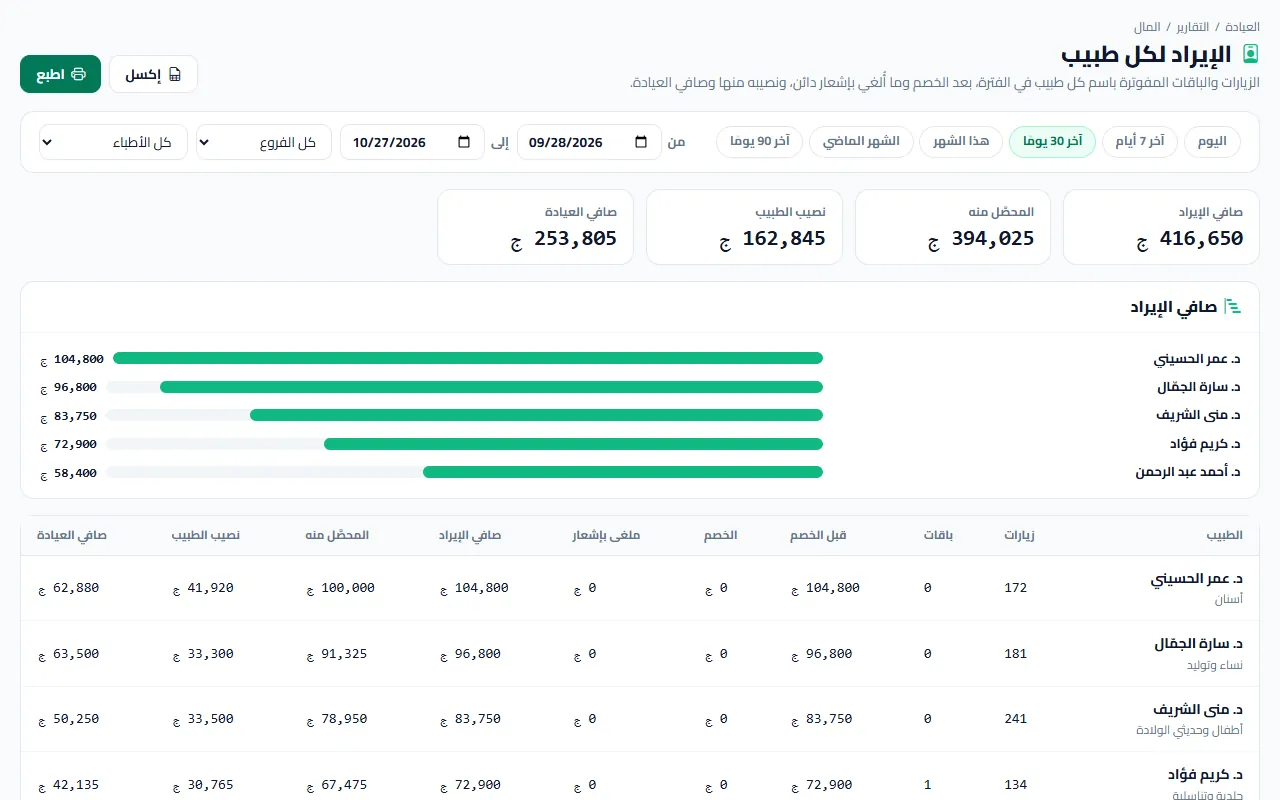Image resolution: width=1280 pixels, height=800 pixels.
Task: Click the visits value 241 in the table
Action: click(1015, 719)
